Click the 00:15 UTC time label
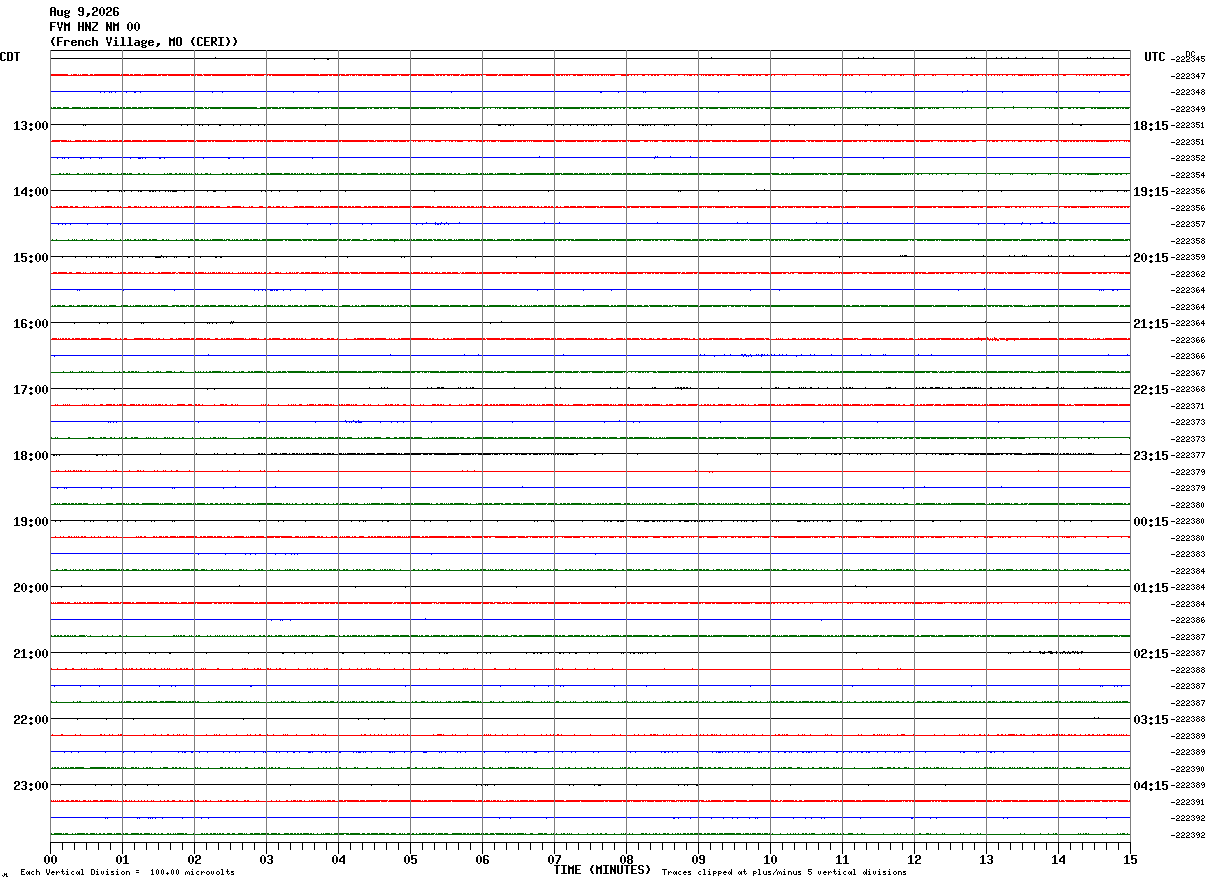This screenshot has height=886, width=1210. coord(1150,522)
